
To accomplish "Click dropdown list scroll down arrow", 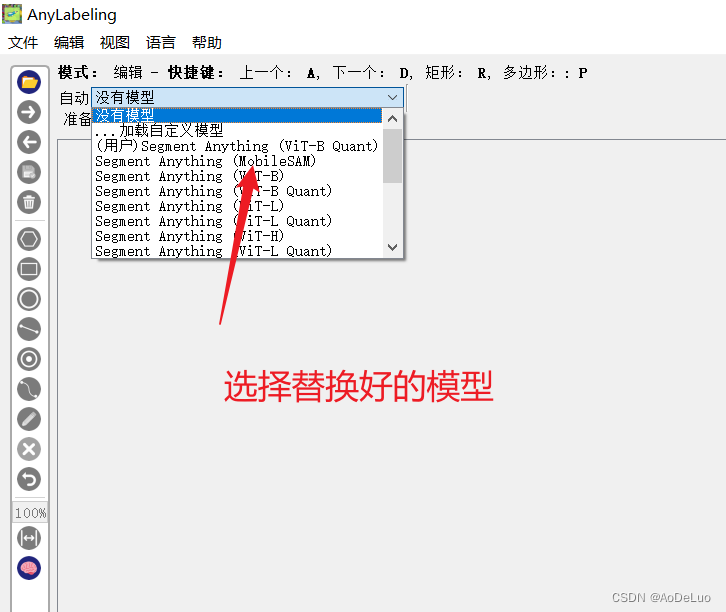I will coord(392,247).
